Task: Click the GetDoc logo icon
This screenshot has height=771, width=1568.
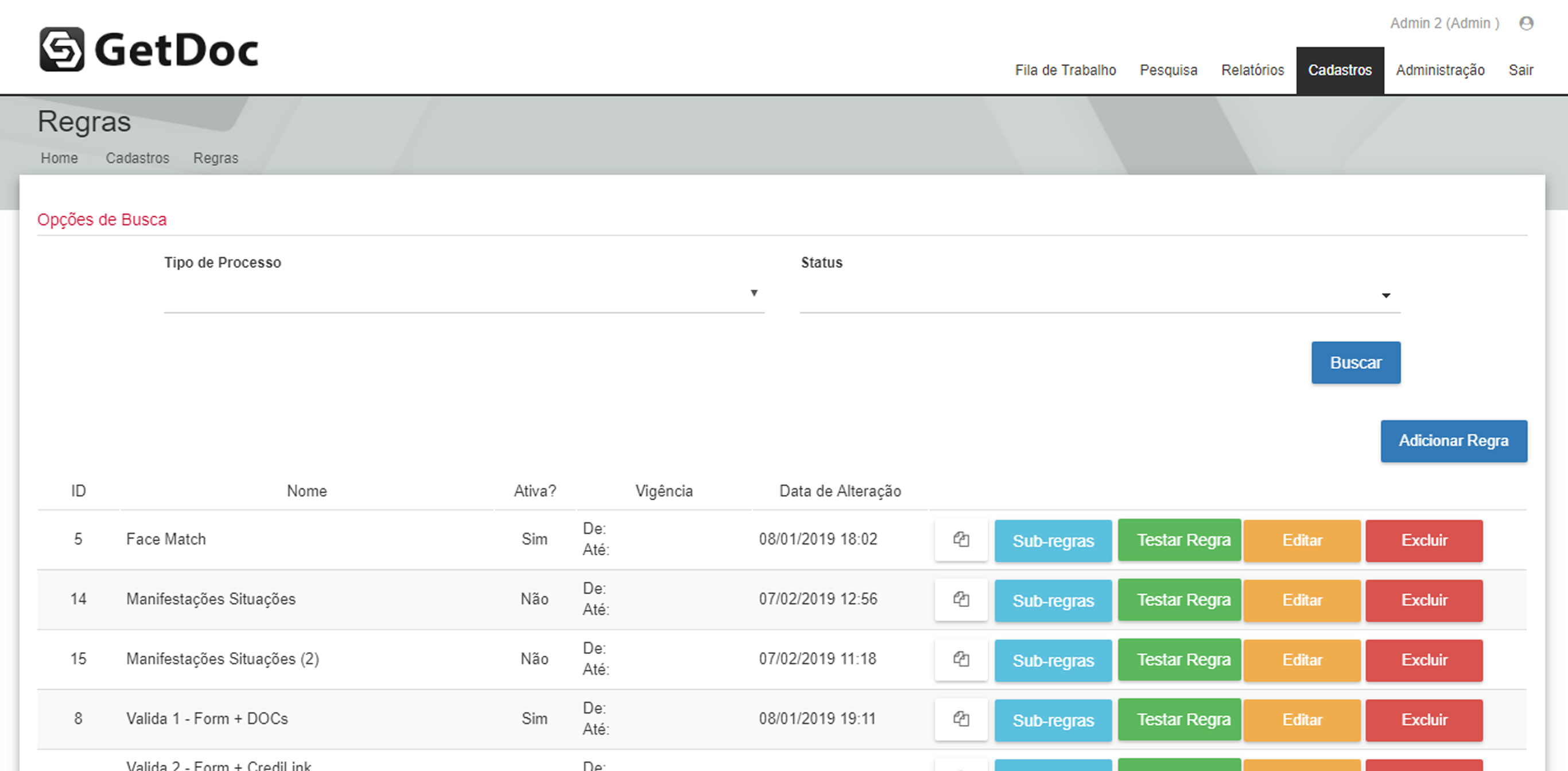Action: click(61, 49)
